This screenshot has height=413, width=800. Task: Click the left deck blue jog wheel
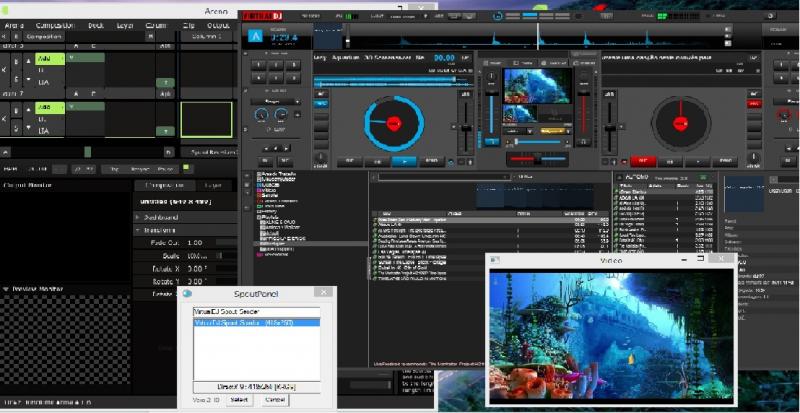(394, 123)
